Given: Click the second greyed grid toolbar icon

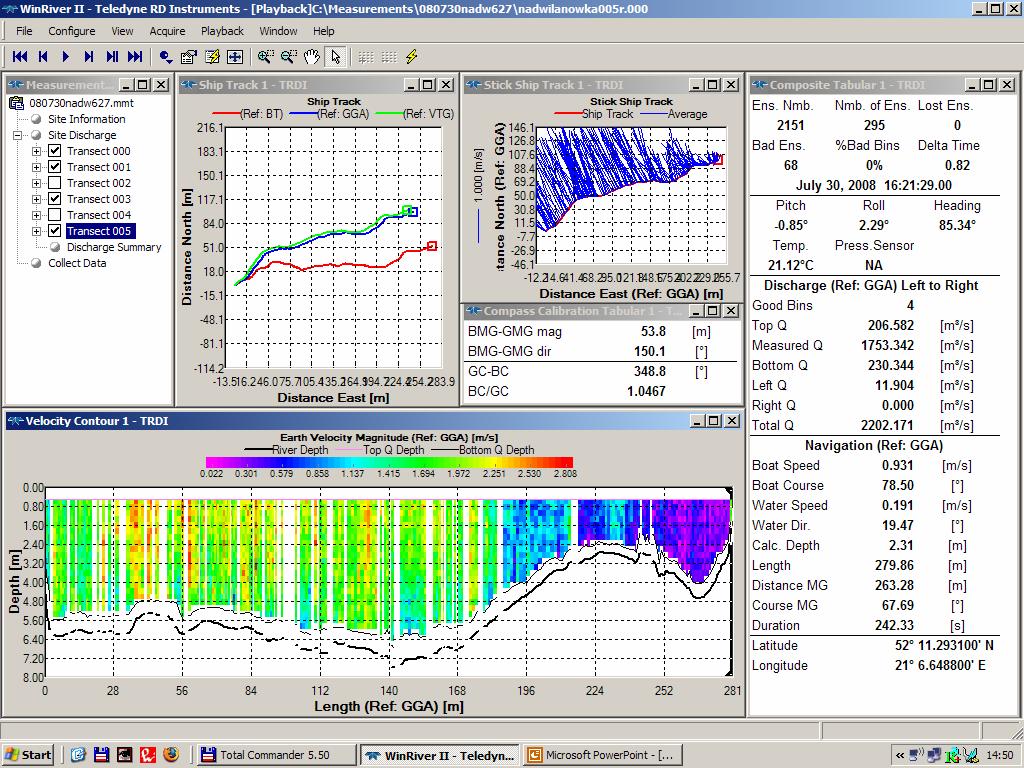Looking at the screenshot, I should [x=389, y=57].
